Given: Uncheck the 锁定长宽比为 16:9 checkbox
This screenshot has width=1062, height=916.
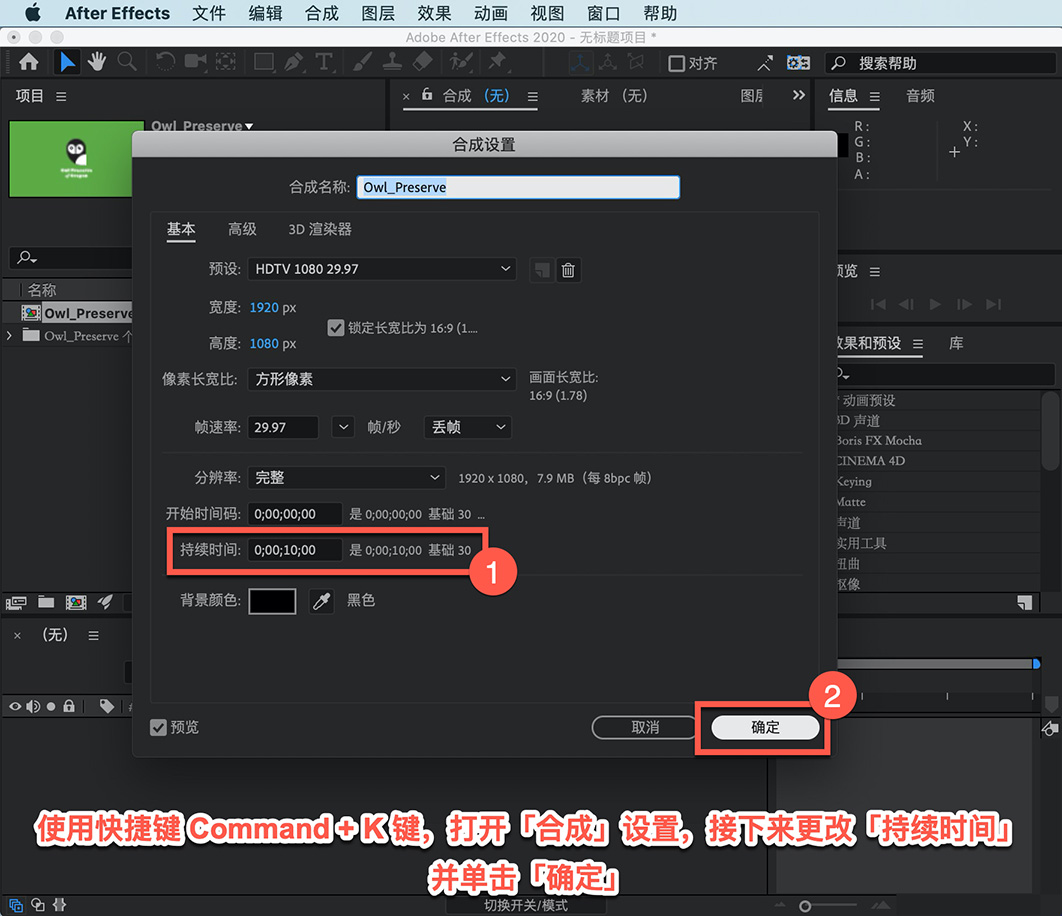Looking at the screenshot, I should 335,328.
